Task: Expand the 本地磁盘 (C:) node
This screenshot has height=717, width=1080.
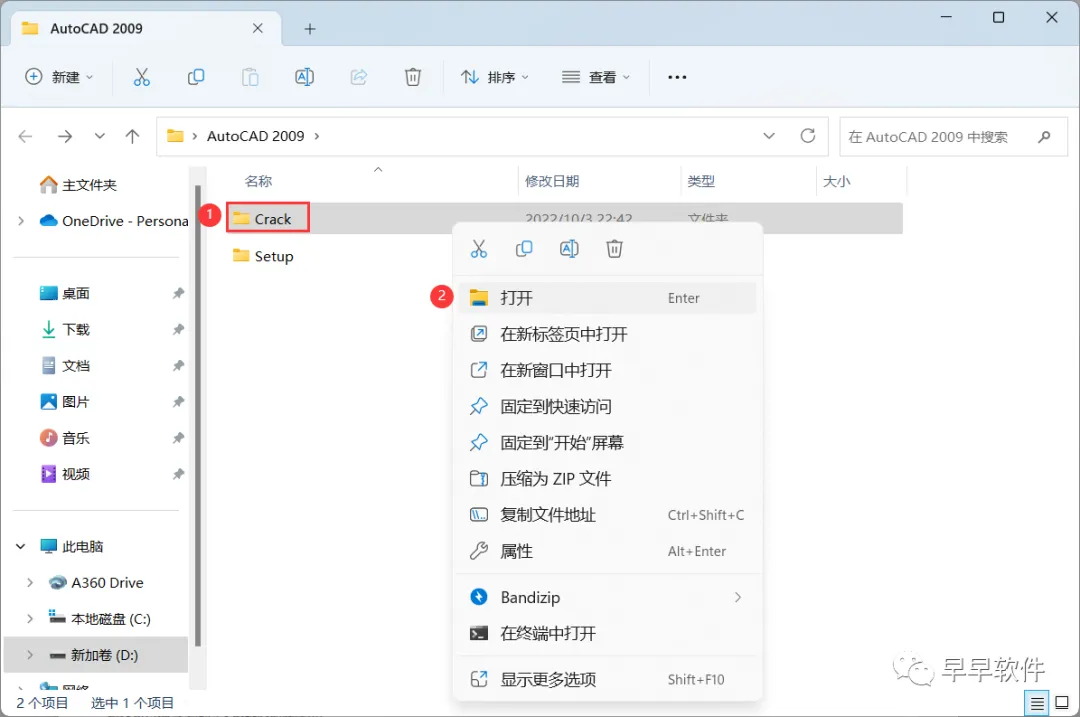Action: 30,619
